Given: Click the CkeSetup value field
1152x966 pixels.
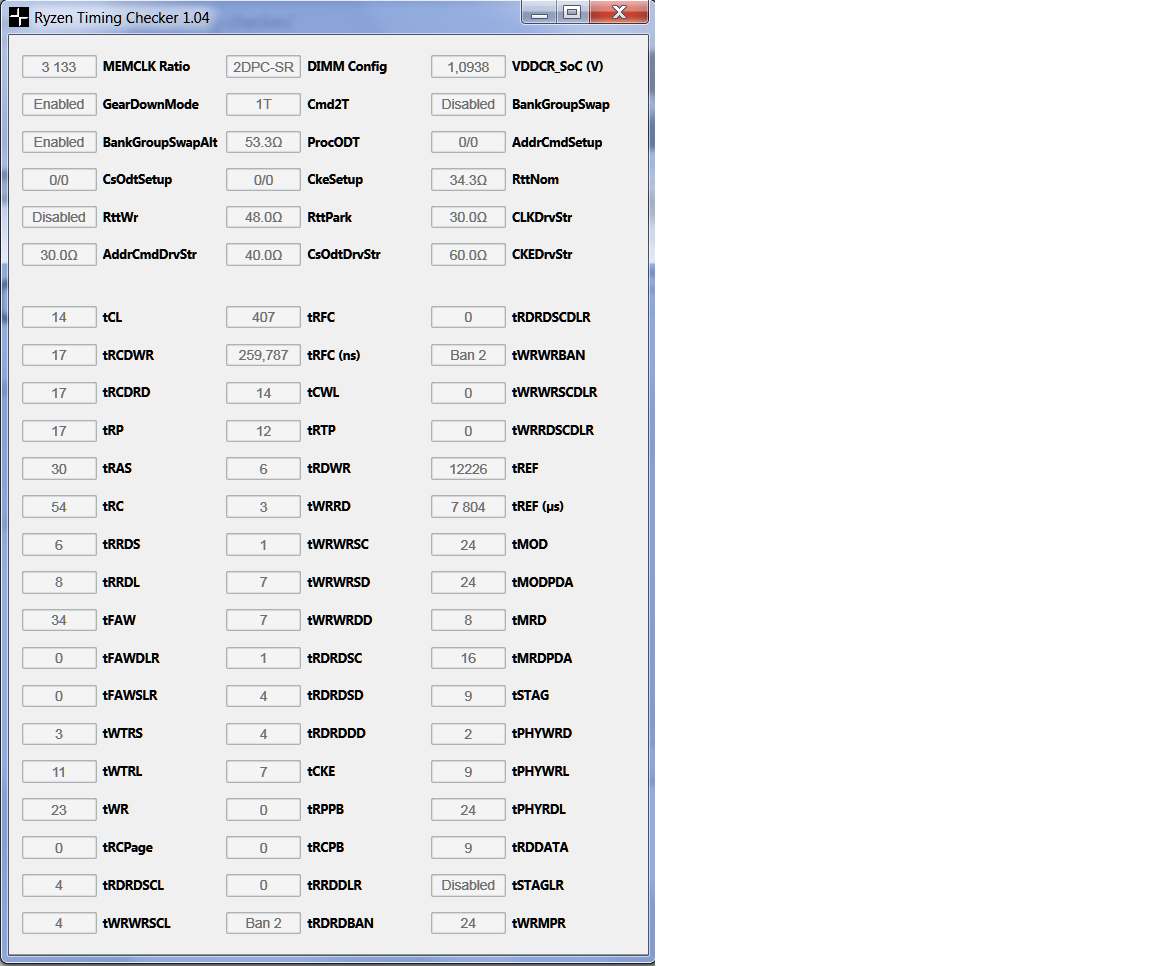Looking at the screenshot, I should pos(263,180).
